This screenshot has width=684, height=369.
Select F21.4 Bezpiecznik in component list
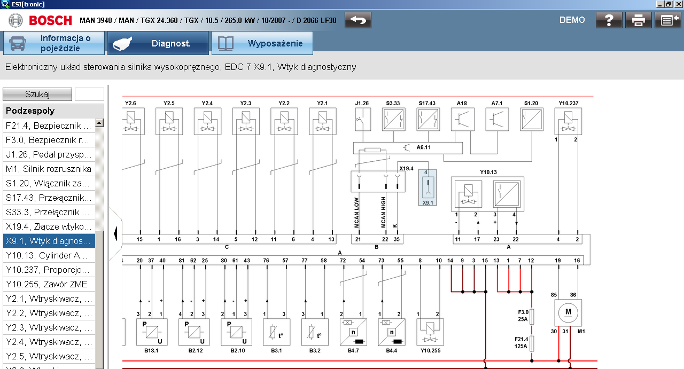click(49, 126)
